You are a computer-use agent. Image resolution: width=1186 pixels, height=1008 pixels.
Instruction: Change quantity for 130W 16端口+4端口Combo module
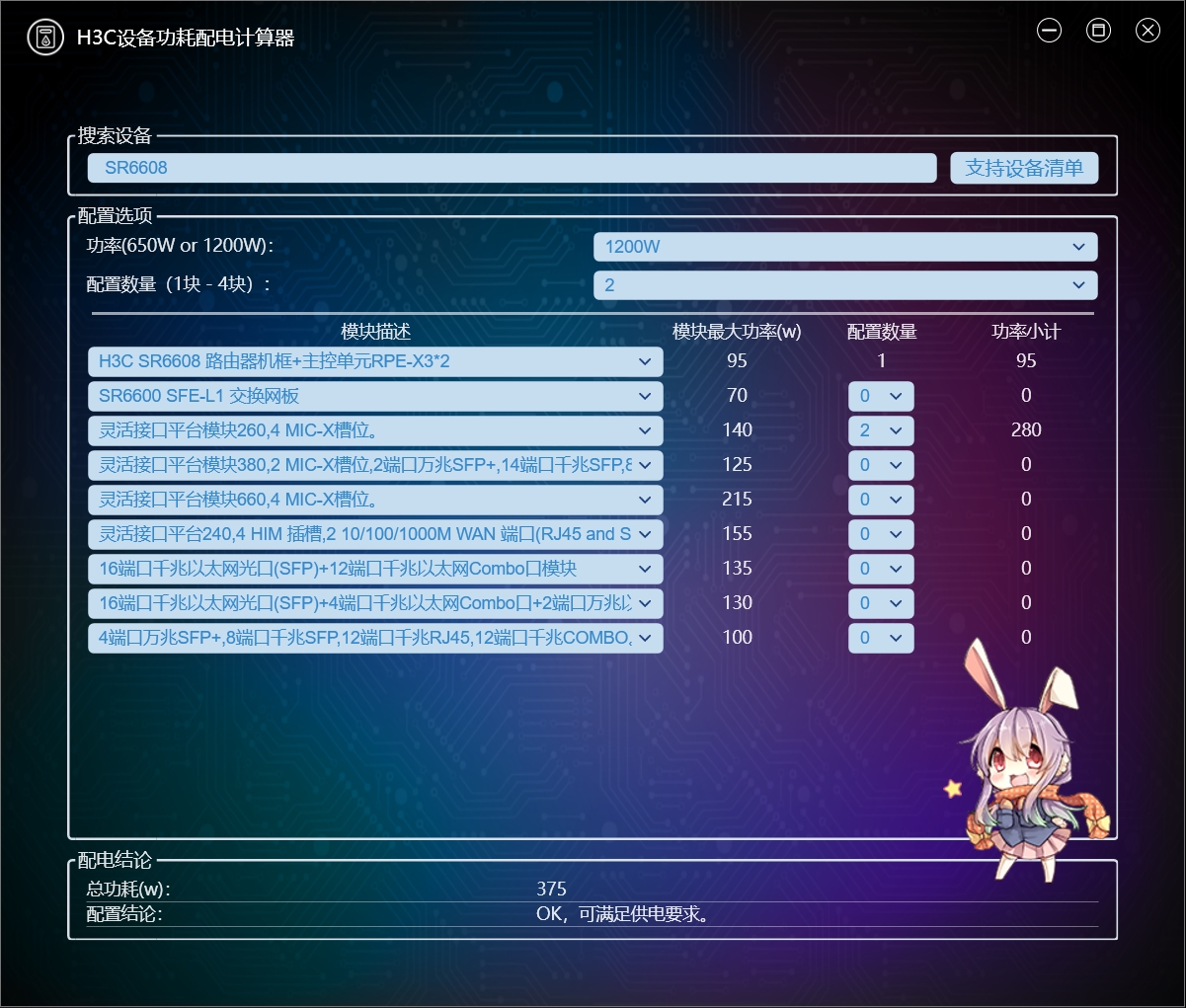[881, 603]
